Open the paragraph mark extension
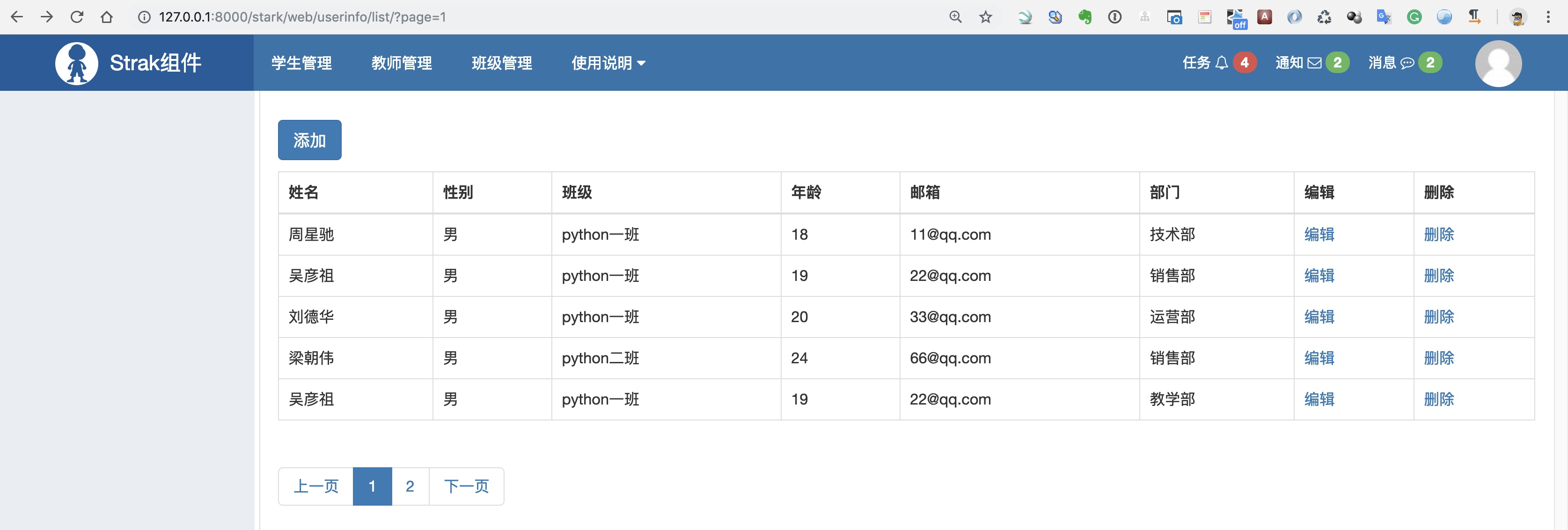The image size is (1568, 530). pos(1474,17)
